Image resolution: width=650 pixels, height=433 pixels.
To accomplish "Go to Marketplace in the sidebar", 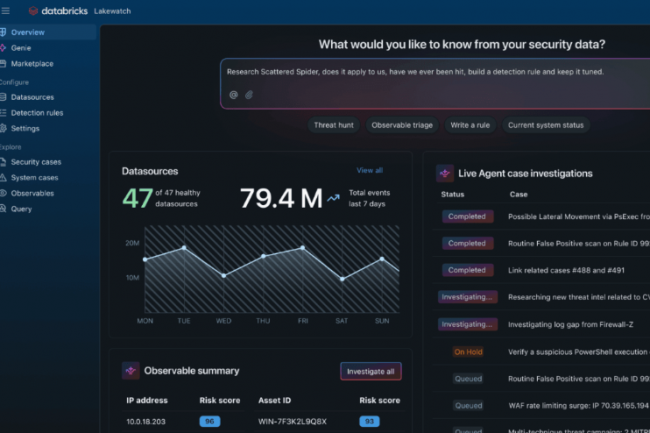I will pos(32,64).
